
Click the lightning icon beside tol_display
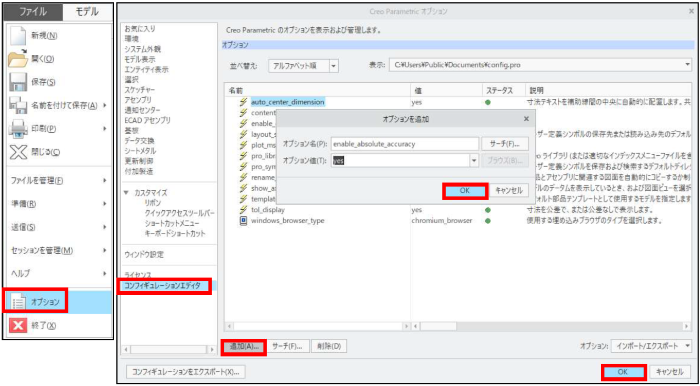(243, 210)
